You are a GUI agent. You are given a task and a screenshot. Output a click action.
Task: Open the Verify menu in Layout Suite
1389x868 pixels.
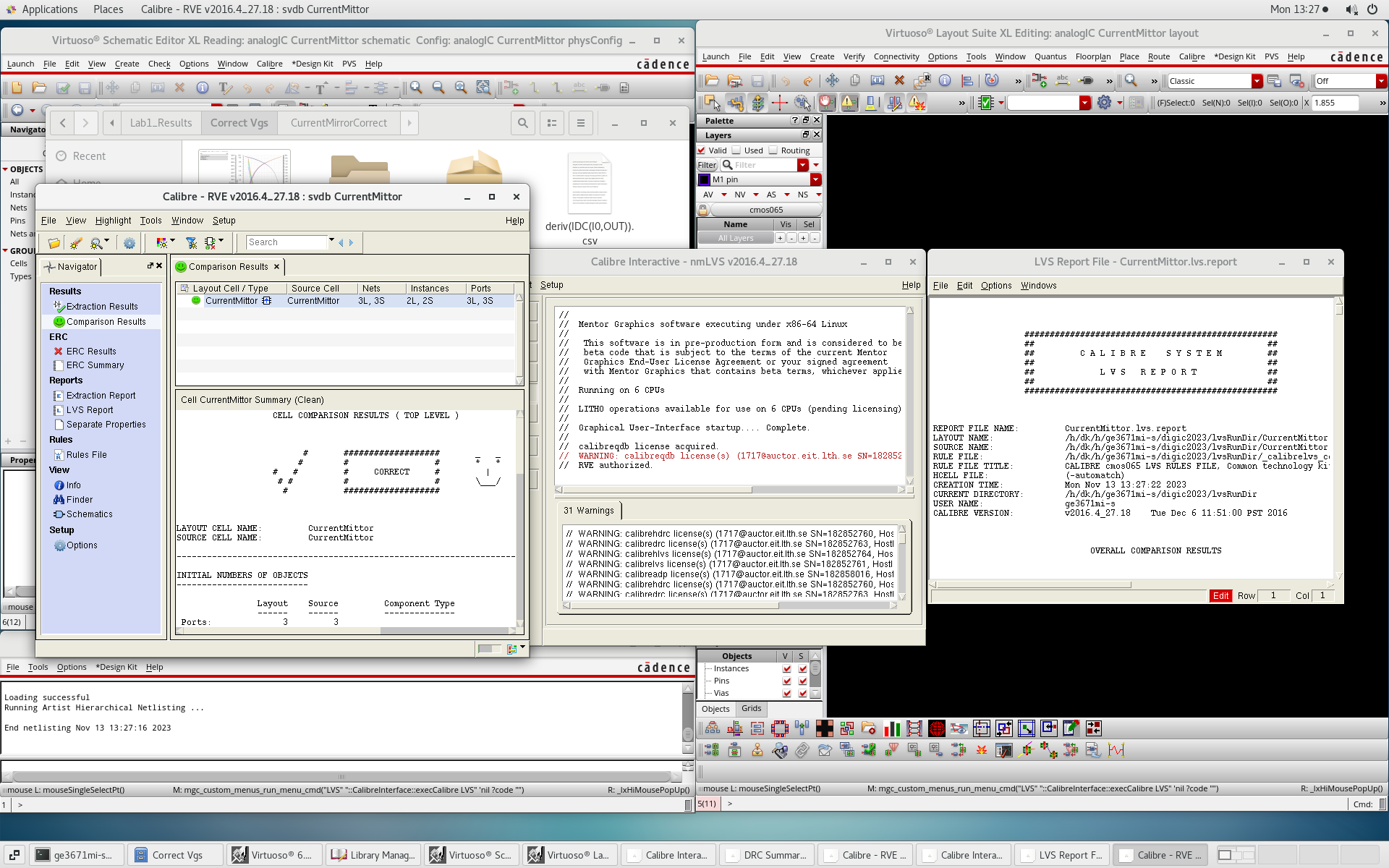point(854,56)
